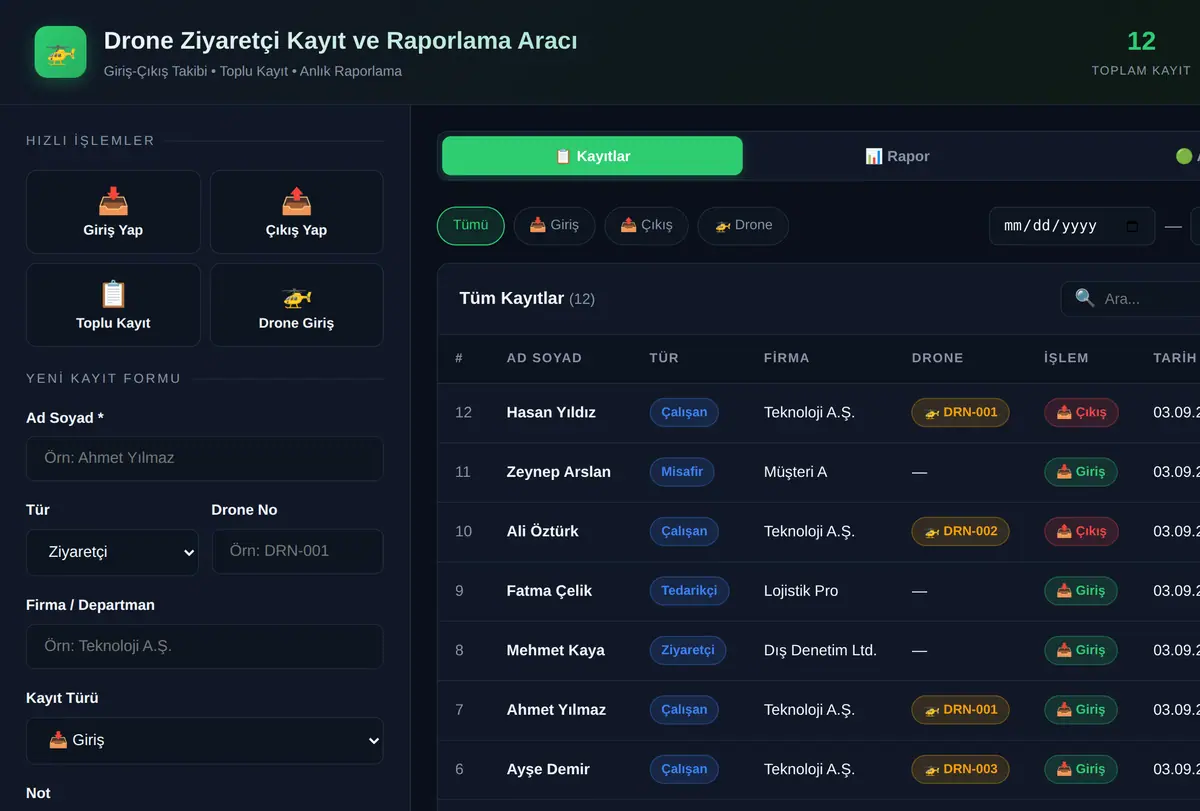Click DRN-002 badge in Ali Öztürk row
The height and width of the screenshot is (811, 1200).
[960, 531]
